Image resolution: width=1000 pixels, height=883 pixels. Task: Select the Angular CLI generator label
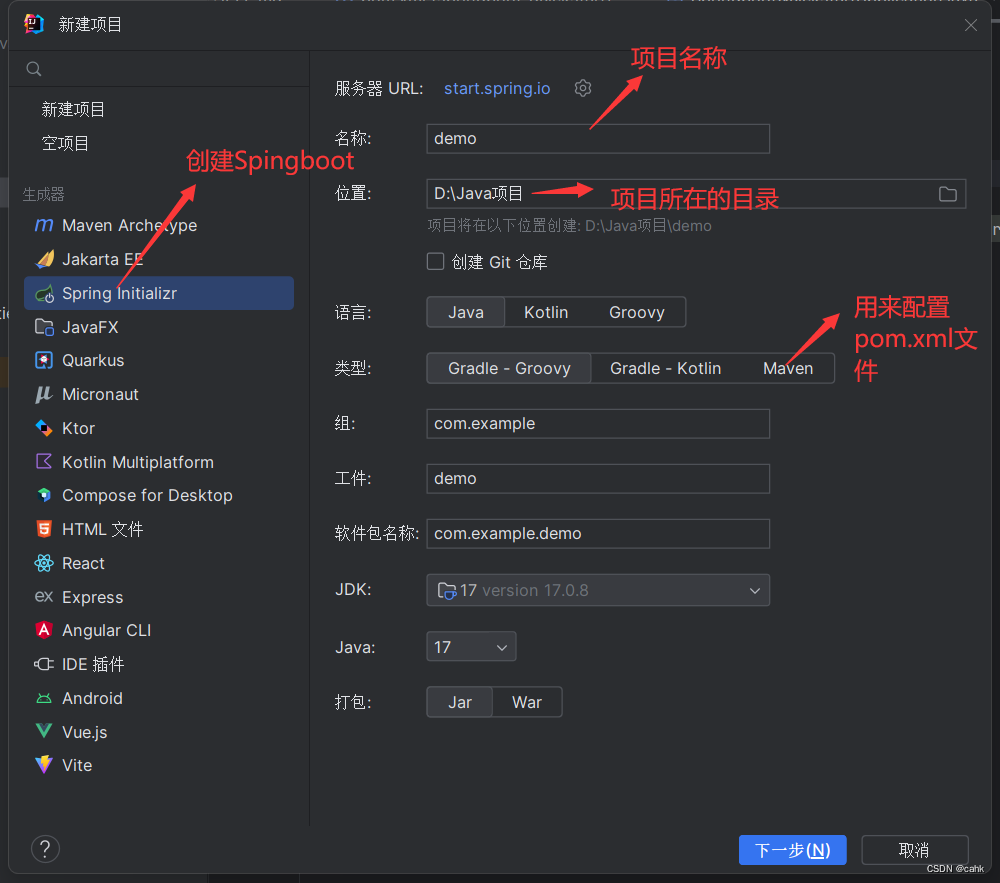107,630
